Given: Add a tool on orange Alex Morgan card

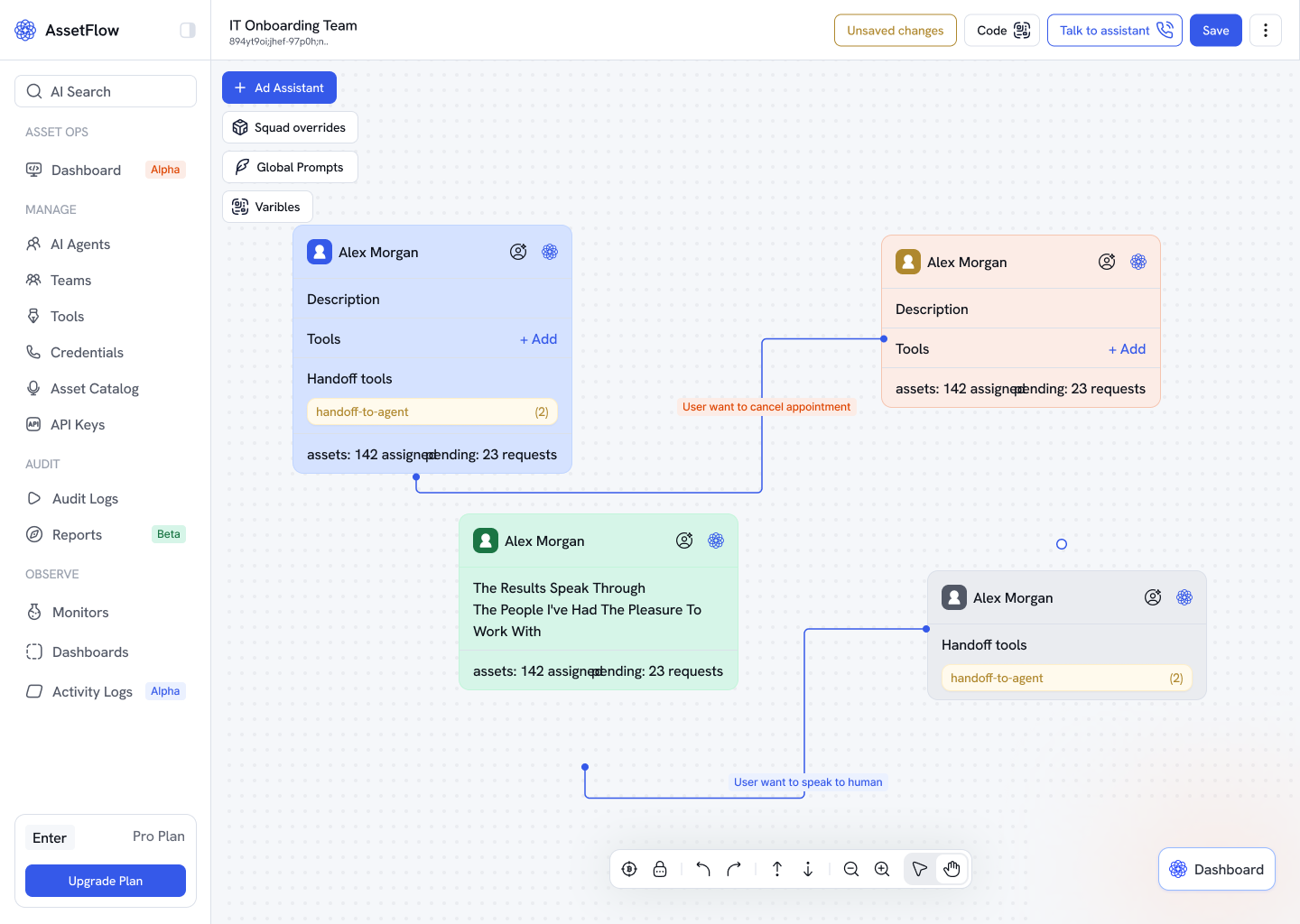Looking at the screenshot, I should (1127, 349).
